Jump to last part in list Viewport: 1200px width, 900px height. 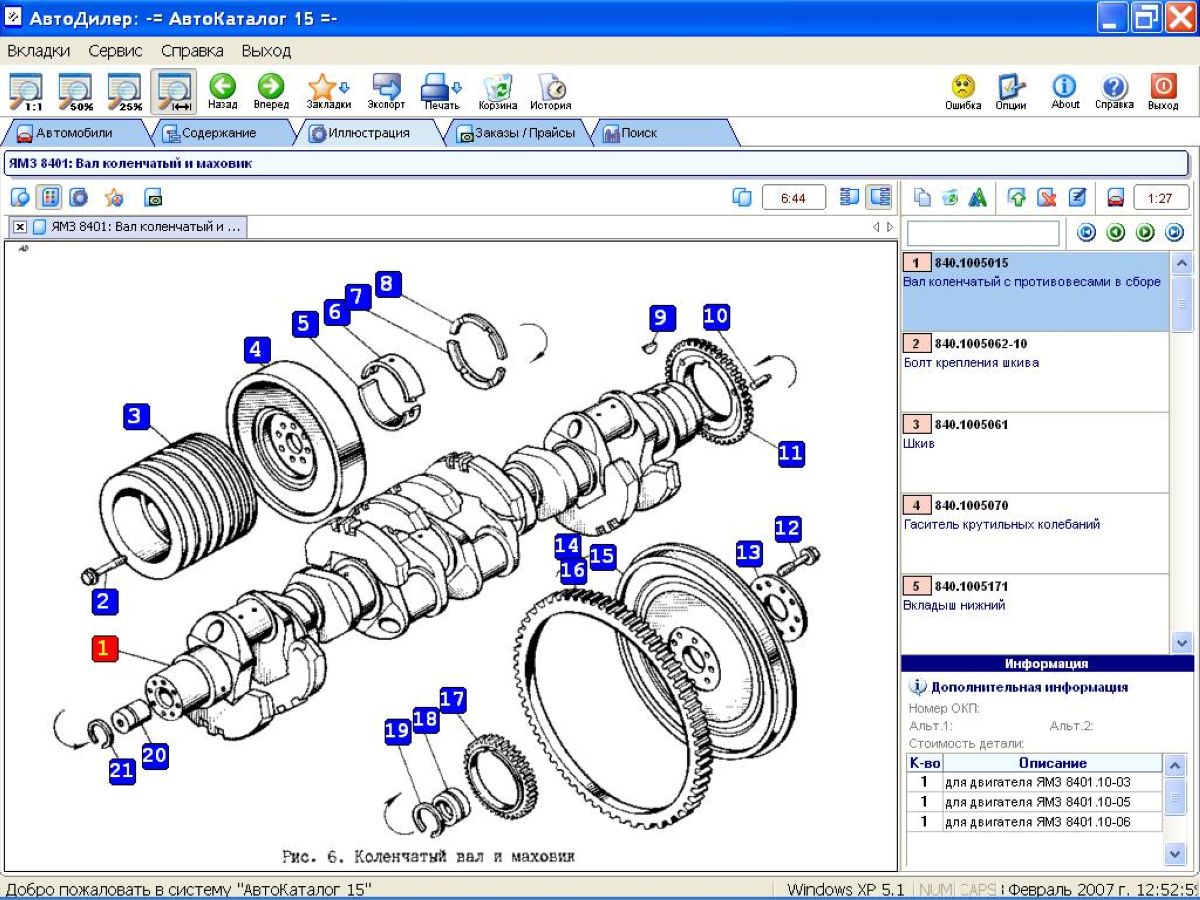(1175, 233)
